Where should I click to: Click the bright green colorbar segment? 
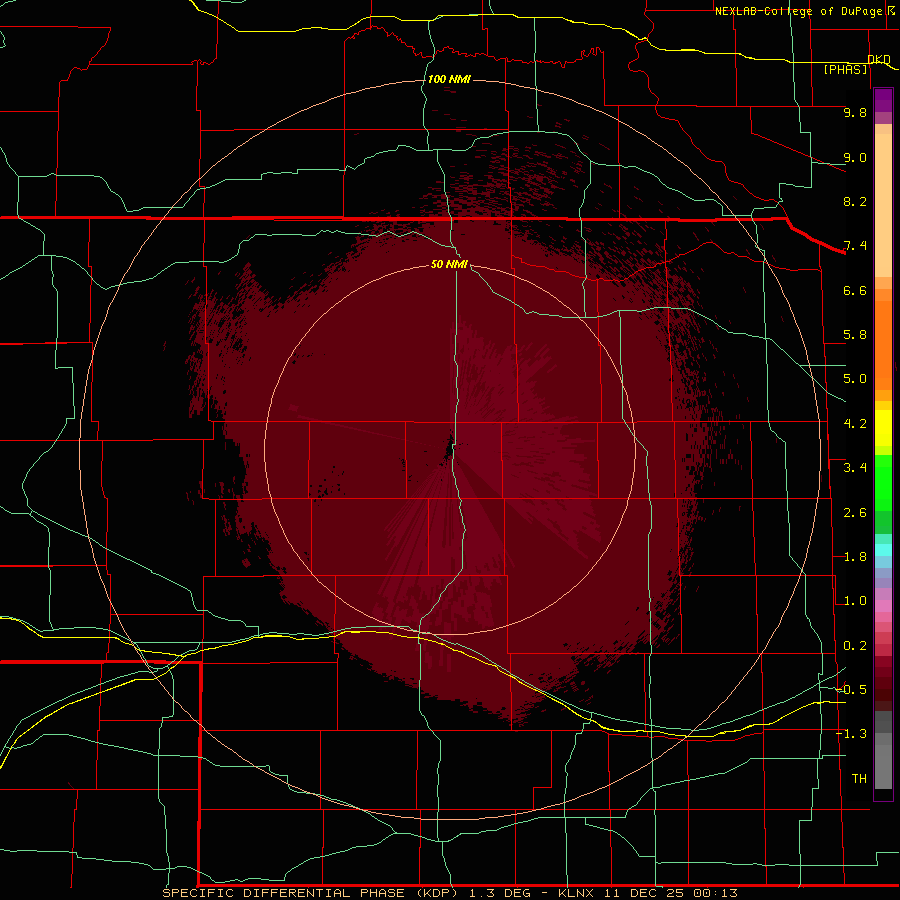883,482
